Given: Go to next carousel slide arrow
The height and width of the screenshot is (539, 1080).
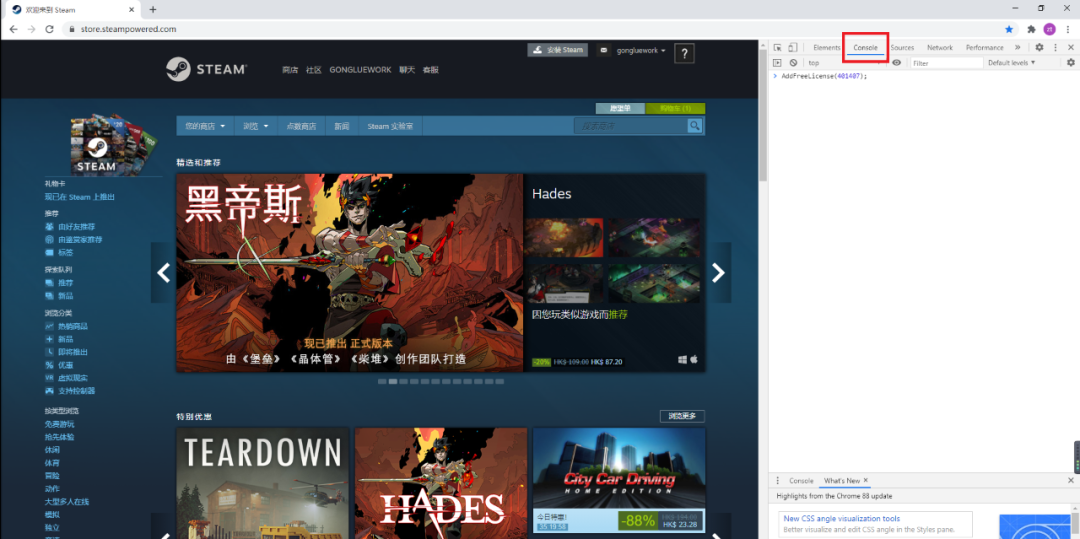Looking at the screenshot, I should click(x=718, y=273).
